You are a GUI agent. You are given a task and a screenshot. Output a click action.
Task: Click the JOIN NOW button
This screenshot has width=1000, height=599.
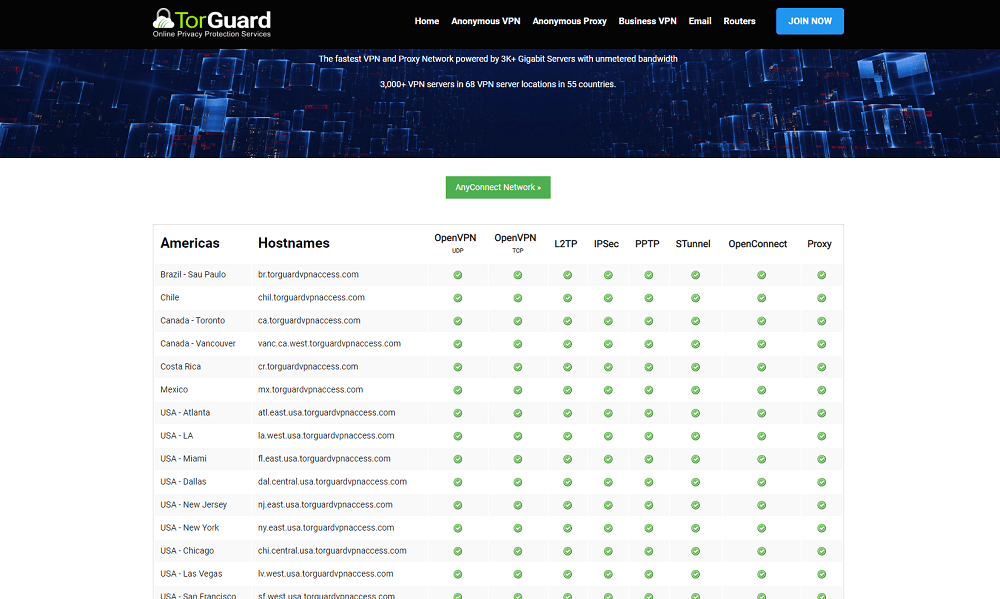click(x=809, y=21)
